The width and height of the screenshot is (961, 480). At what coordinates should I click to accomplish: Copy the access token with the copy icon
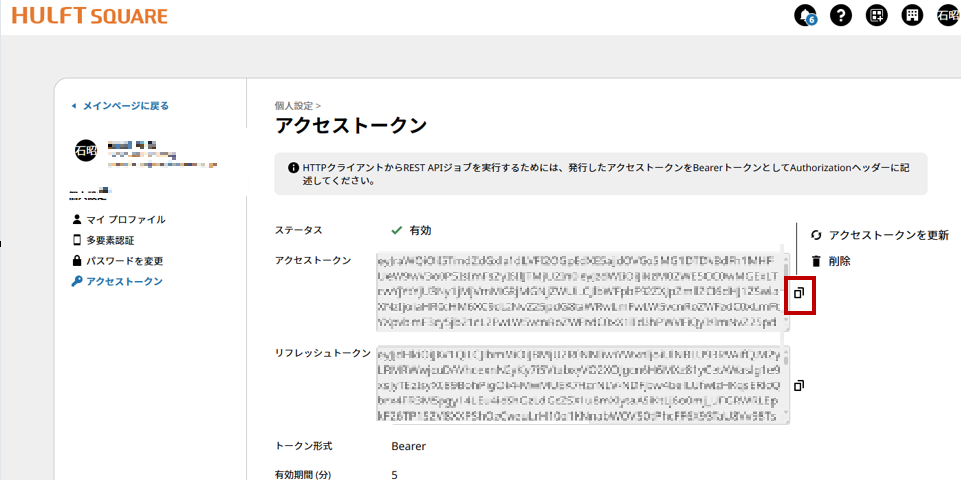799,293
